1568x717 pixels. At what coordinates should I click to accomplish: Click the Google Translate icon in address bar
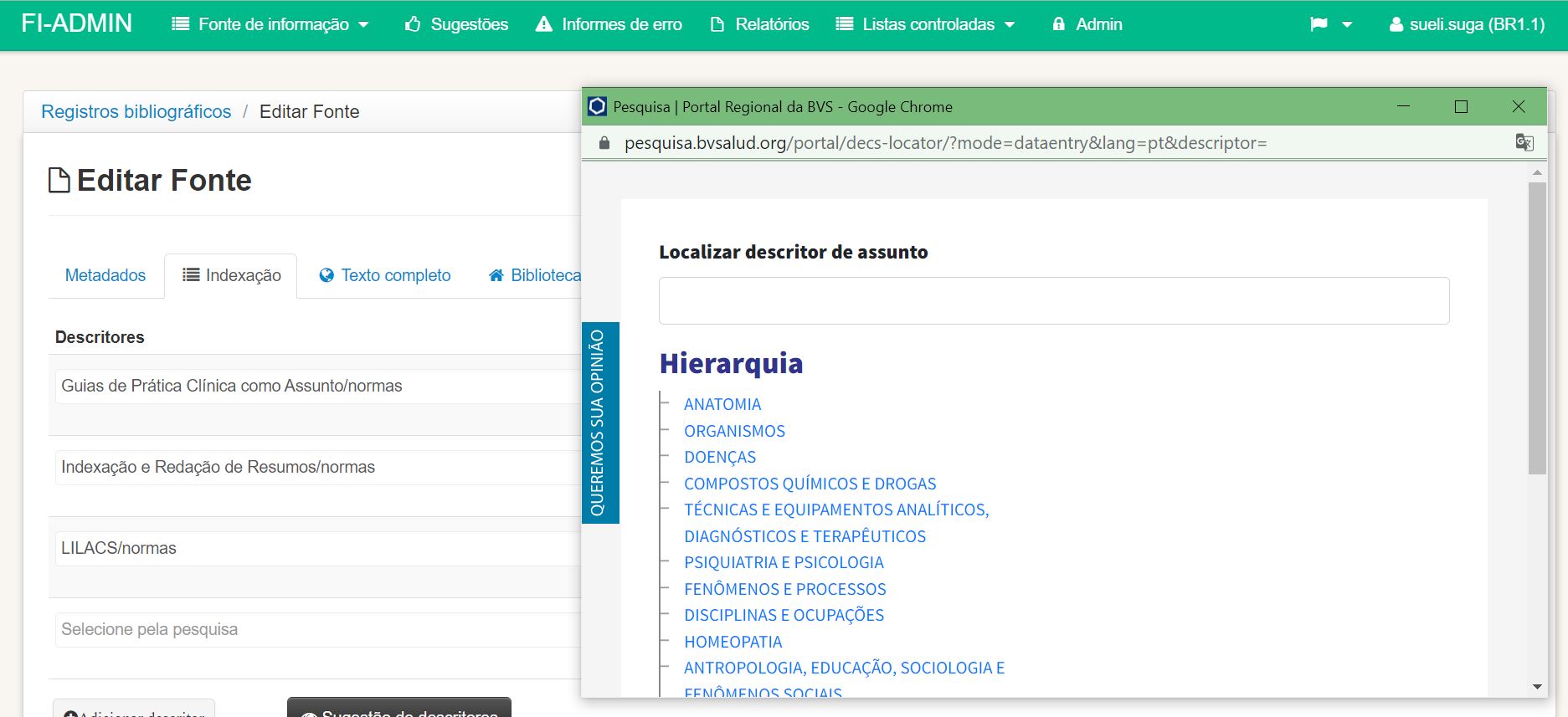coord(1524,142)
